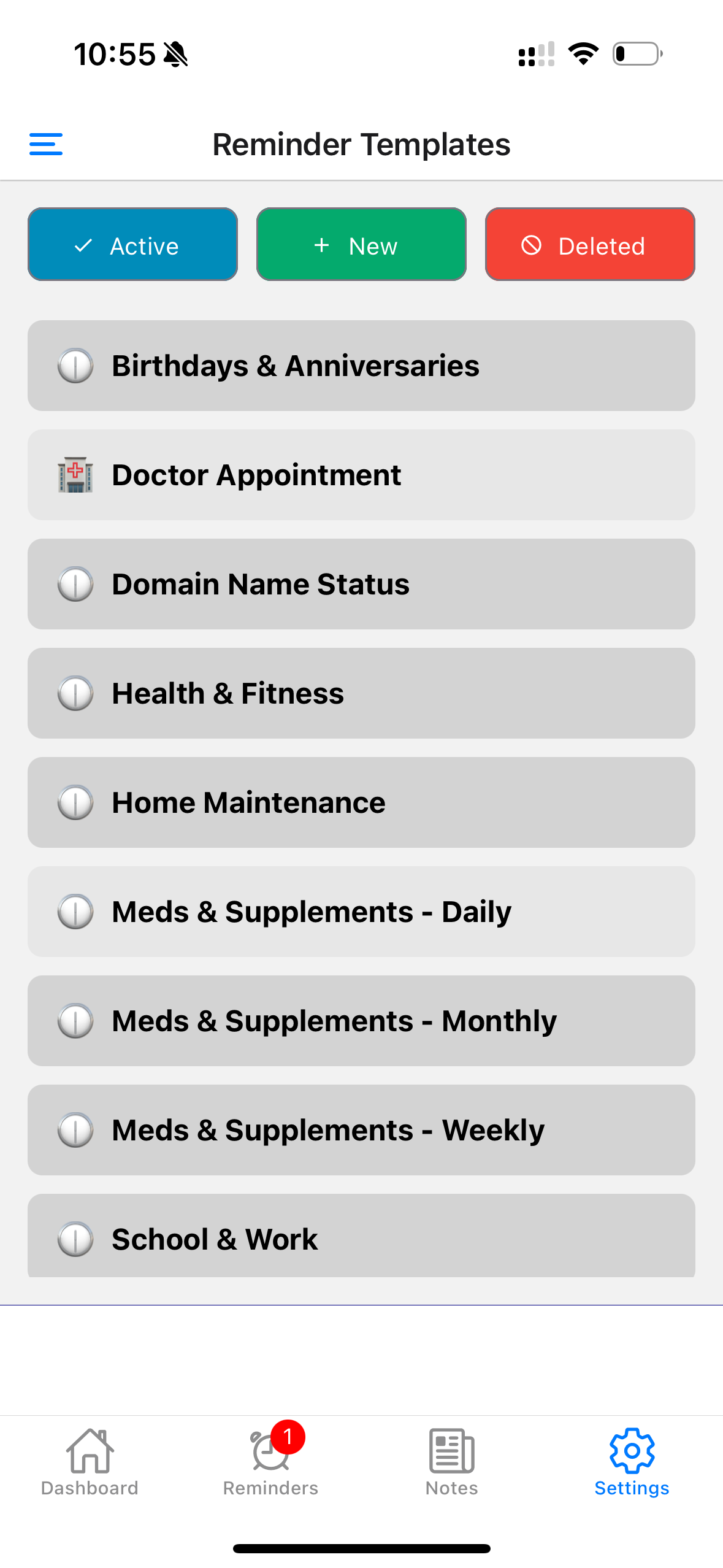This screenshot has width=723, height=1568.
Task: Show Active reminder templates
Action: tap(132, 245)
